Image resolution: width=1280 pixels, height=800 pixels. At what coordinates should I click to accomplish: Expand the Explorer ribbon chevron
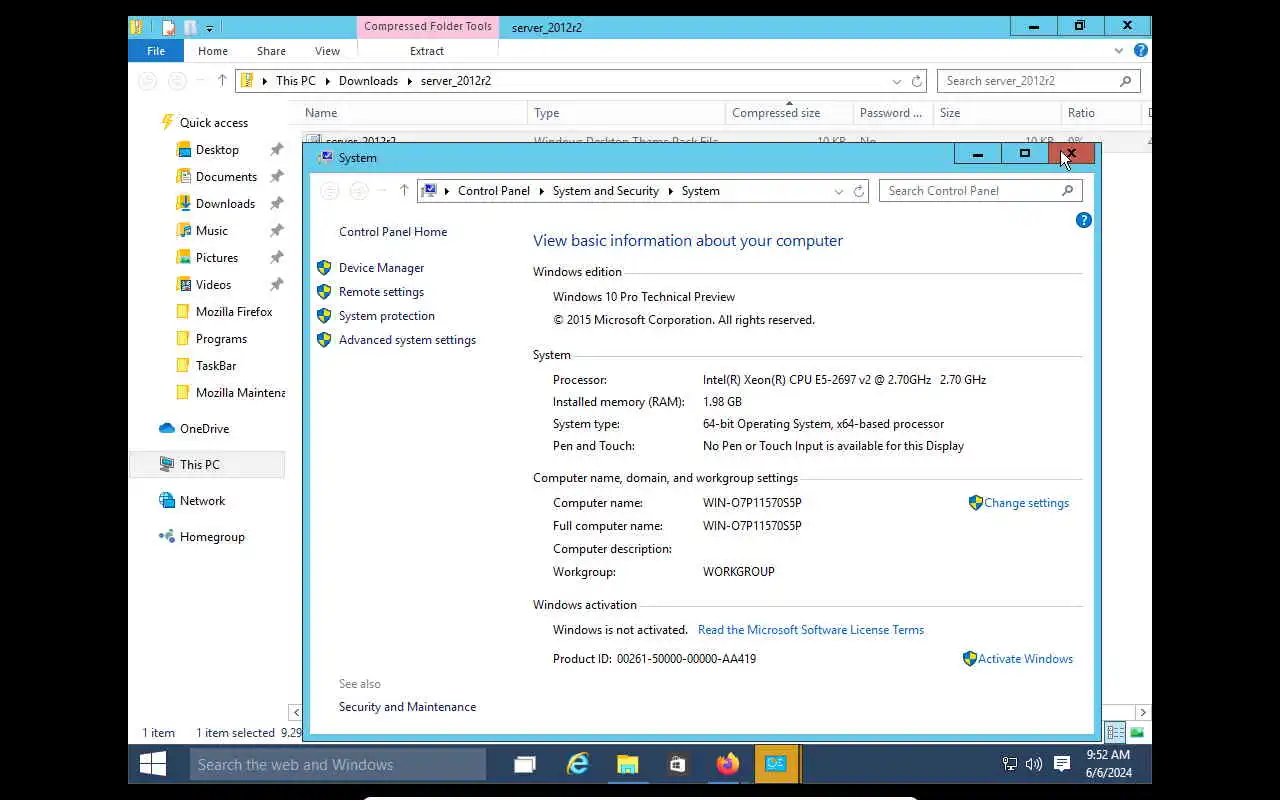(1119, 50)
